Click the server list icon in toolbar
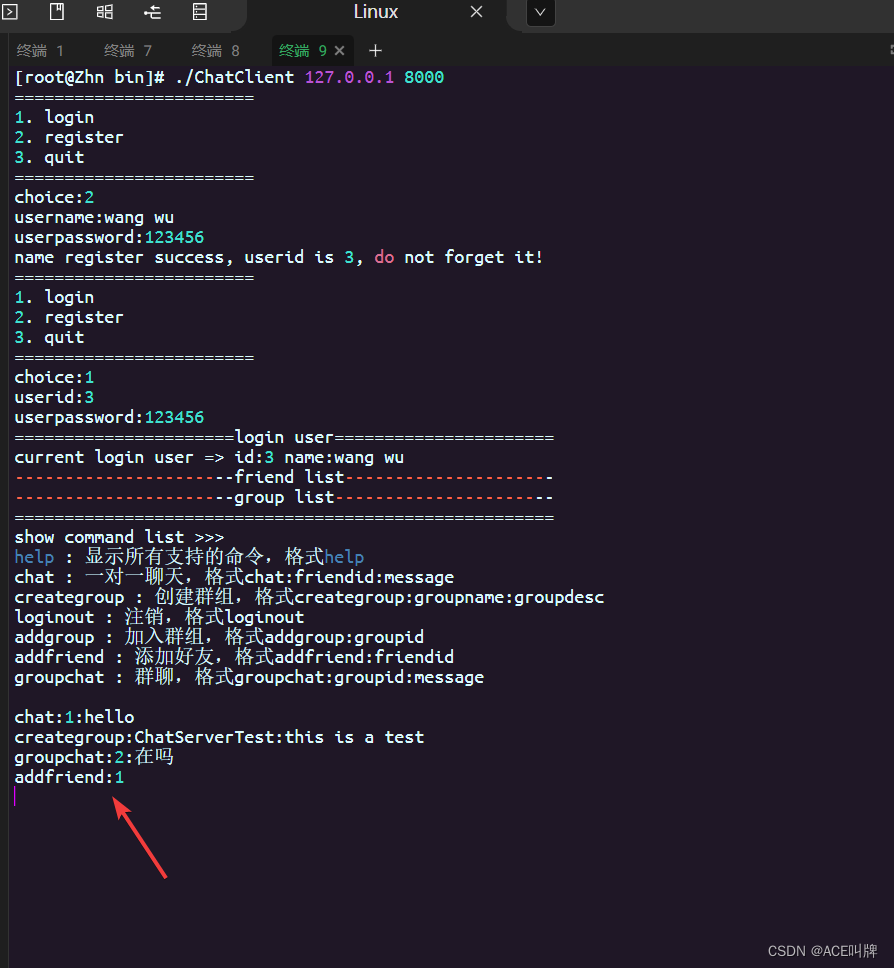Image resolution: width=894 pixels, height=968 pixels. click(x=200, y=12)
